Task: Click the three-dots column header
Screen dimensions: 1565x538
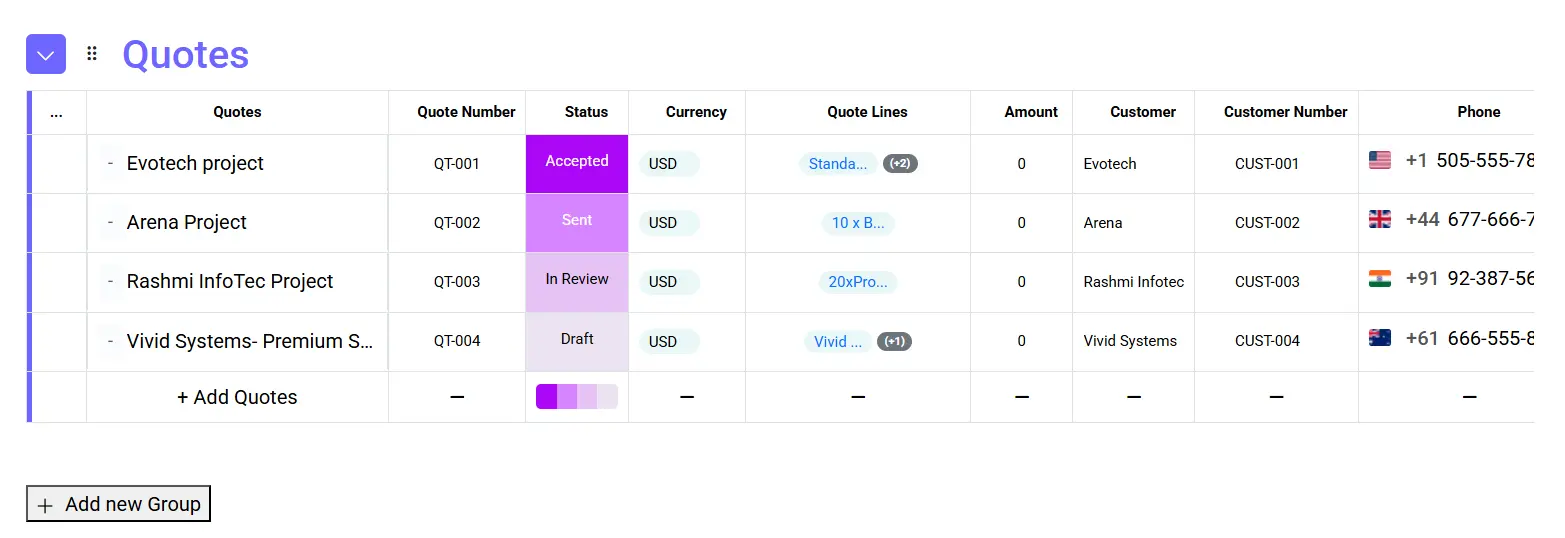Action: 56,112
